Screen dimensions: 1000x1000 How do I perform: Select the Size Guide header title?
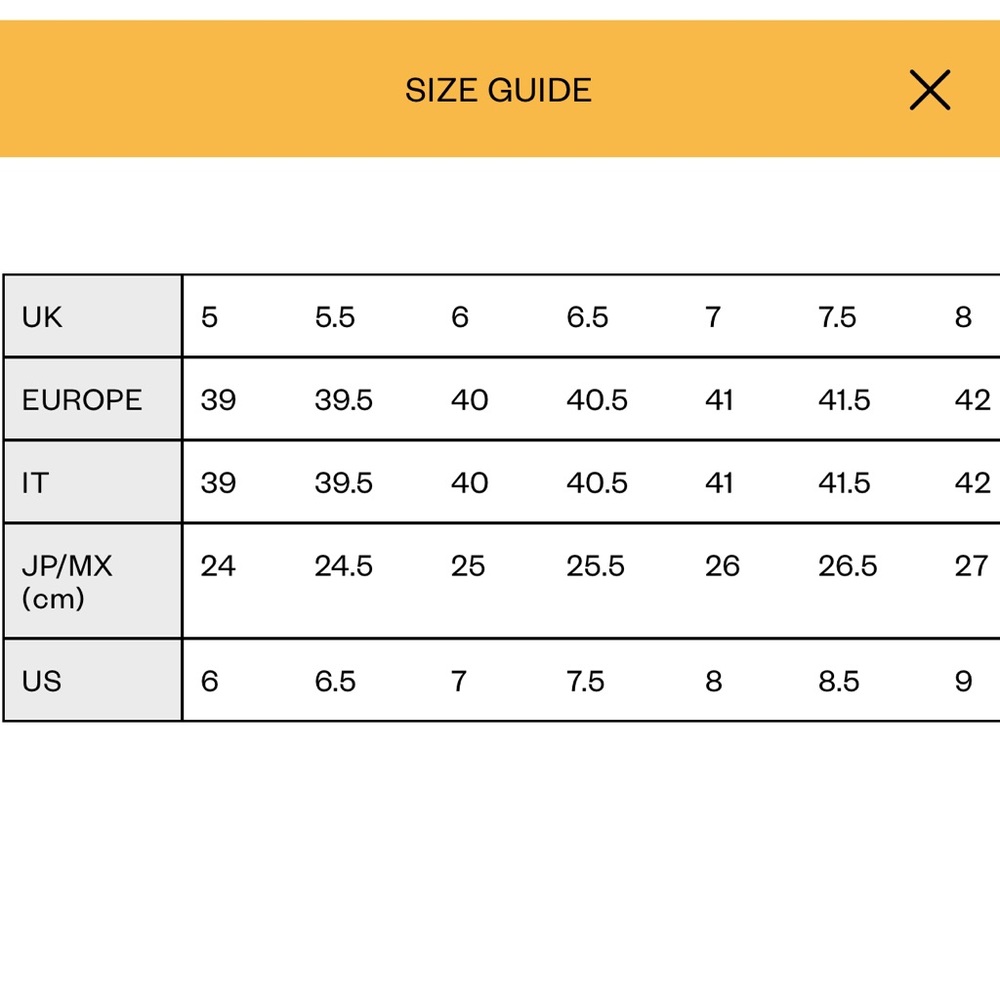[x=498, y=90]
